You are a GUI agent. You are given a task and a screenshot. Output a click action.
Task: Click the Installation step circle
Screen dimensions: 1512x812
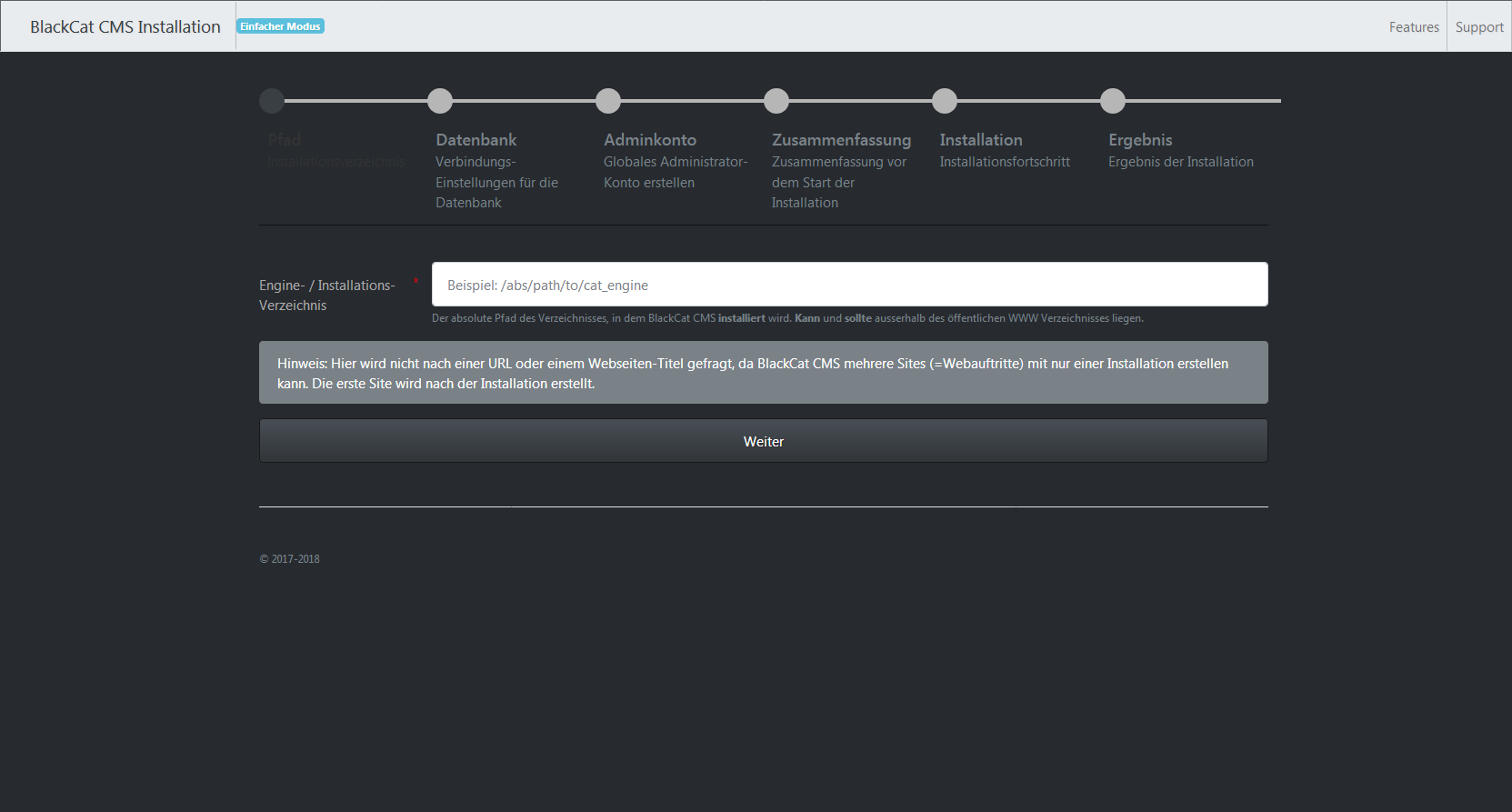coord(945,101)
